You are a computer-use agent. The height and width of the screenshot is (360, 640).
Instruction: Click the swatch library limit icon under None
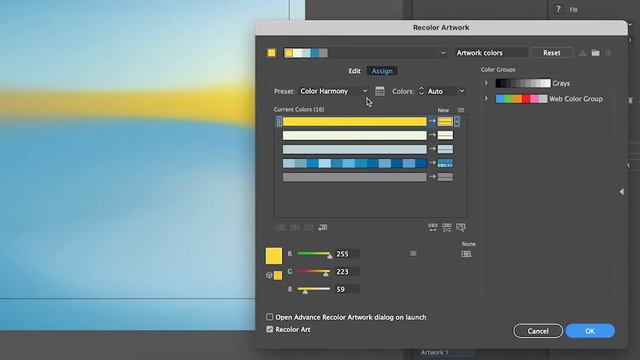pyautogui.click(x=466, y=254)
